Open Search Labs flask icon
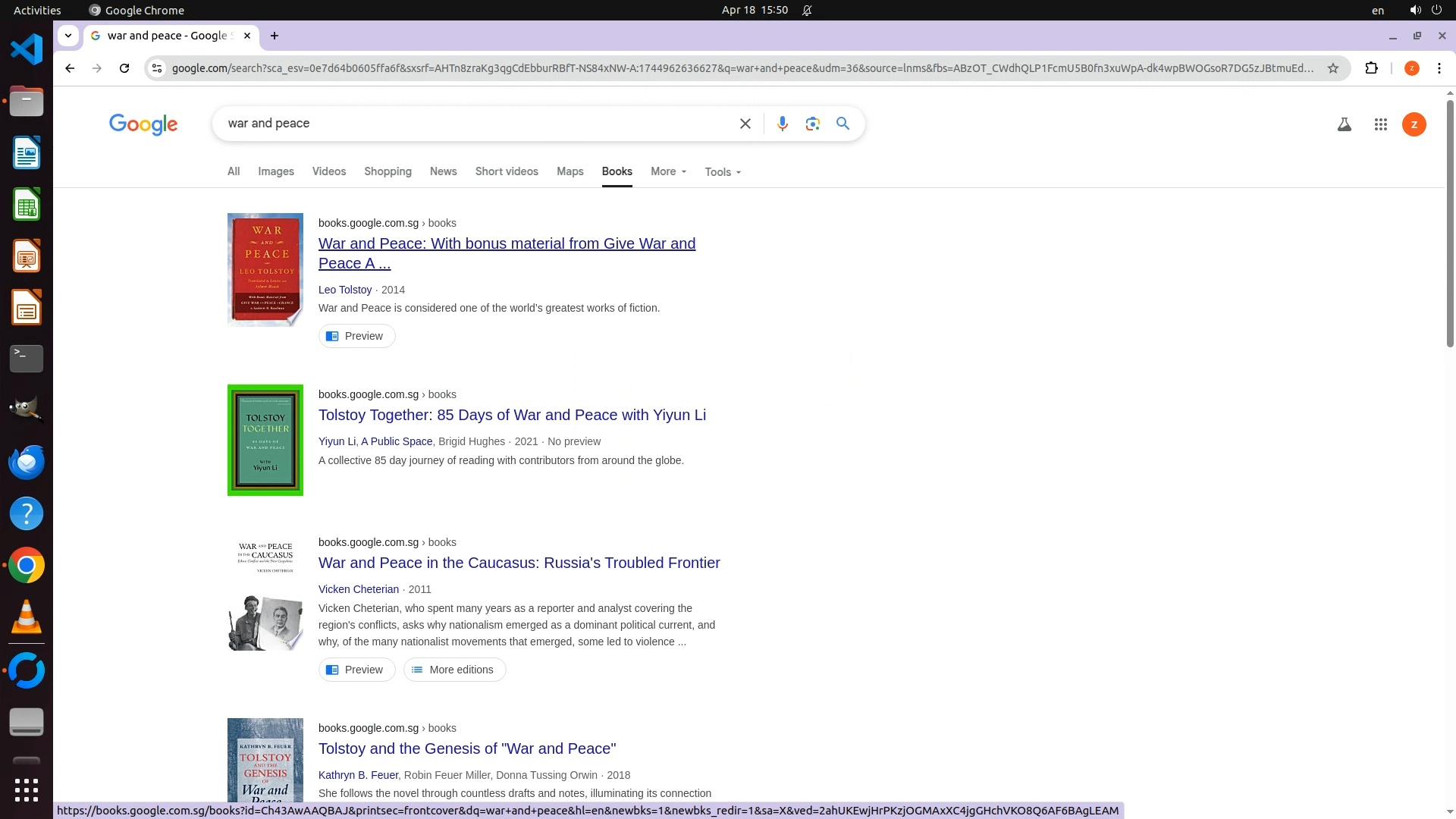This screenshot has width=1456, height=819. 1344,124
